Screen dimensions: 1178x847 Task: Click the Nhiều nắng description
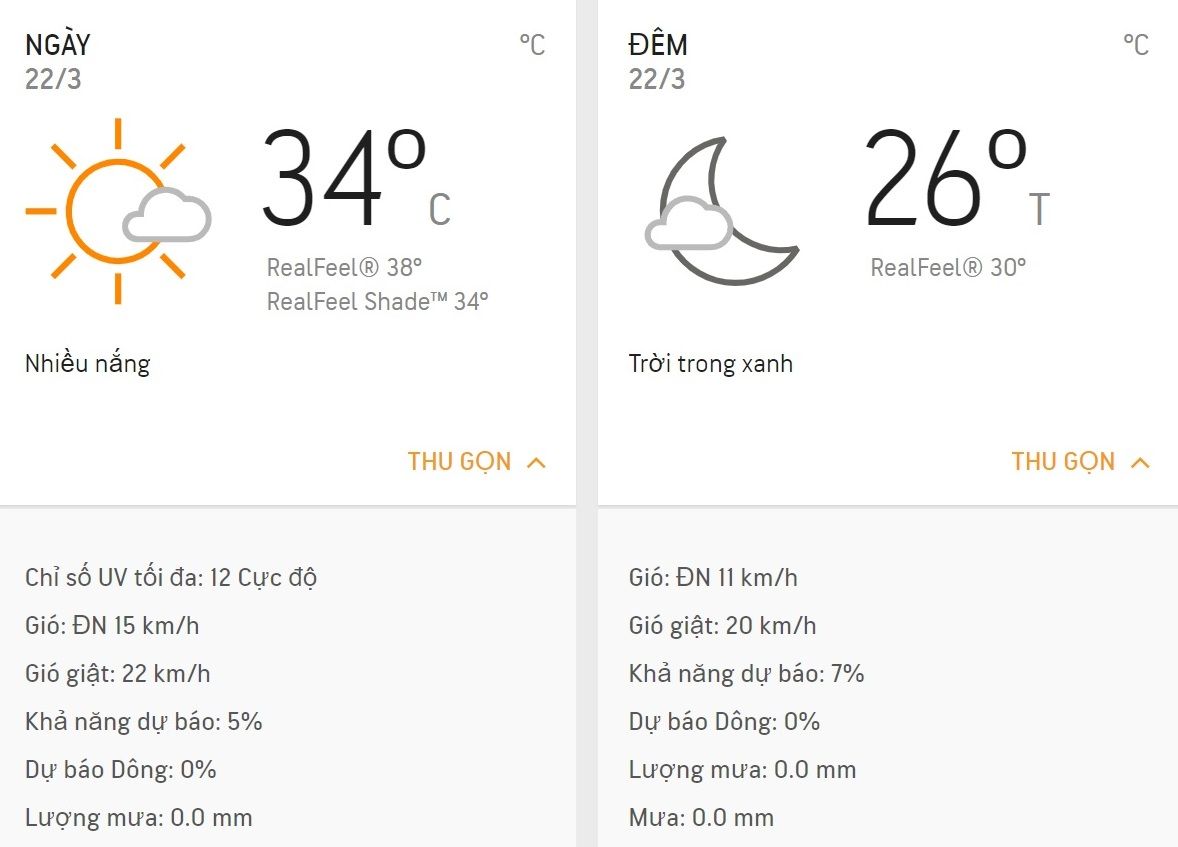88,364
